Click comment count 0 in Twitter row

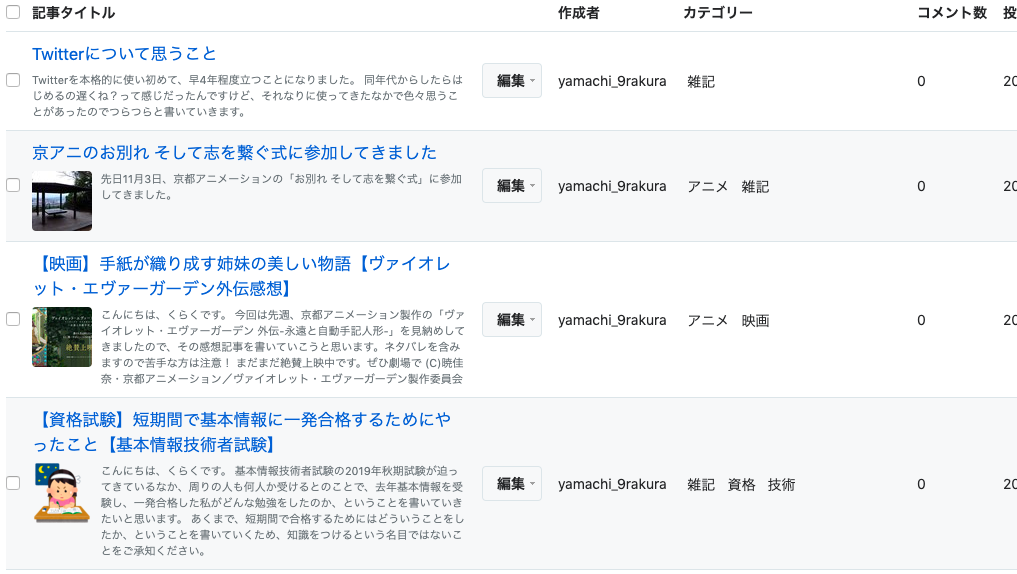pyautogui.click(x=921, y=81)
